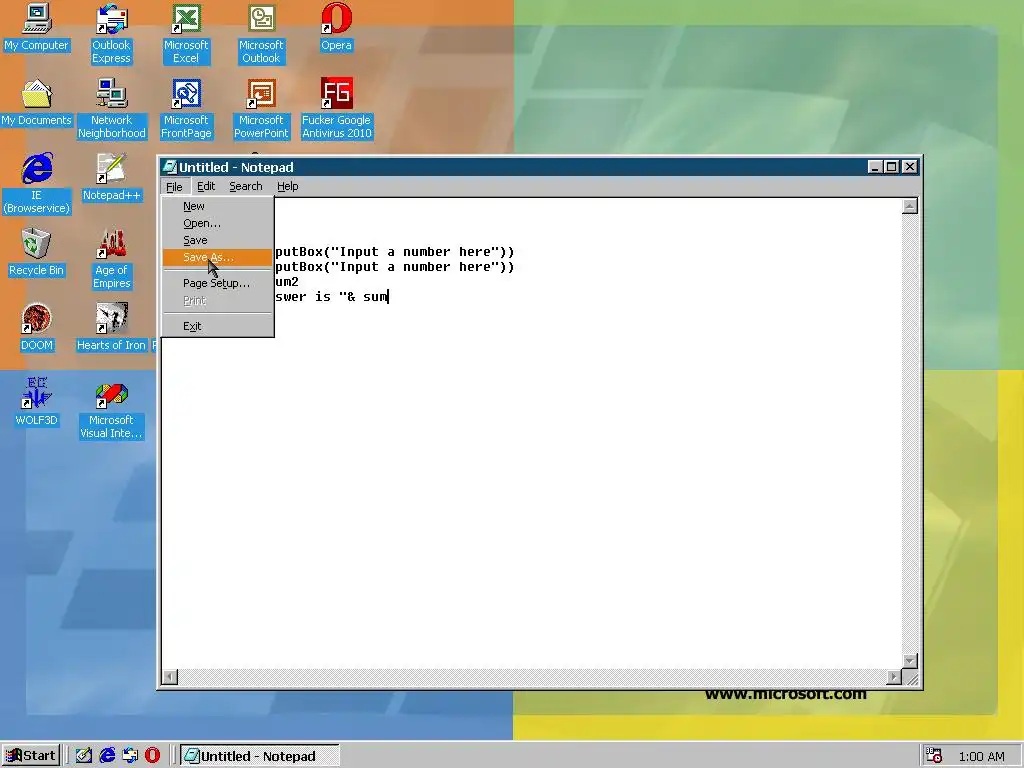Minimize the Notepad window

875,167
